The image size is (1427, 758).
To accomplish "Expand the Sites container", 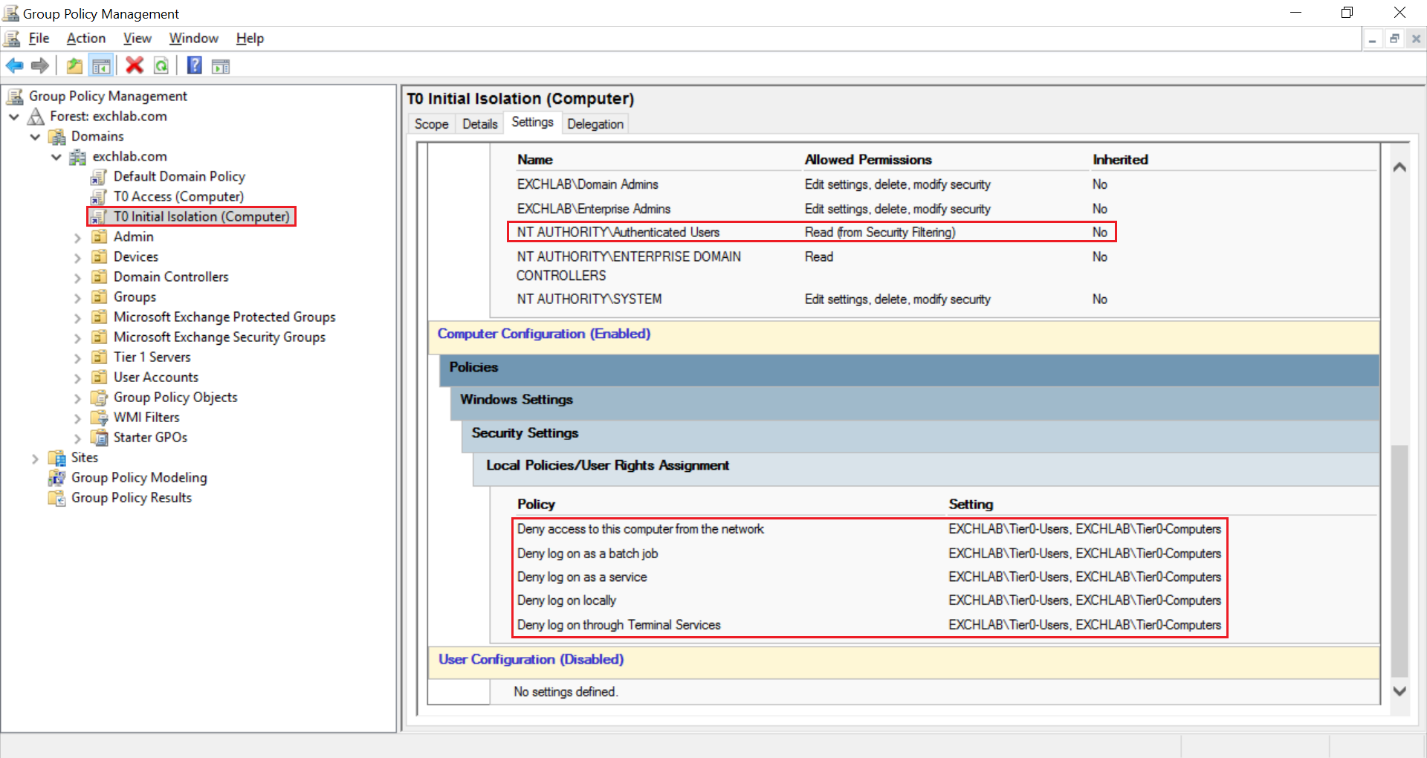I will 35,457.
